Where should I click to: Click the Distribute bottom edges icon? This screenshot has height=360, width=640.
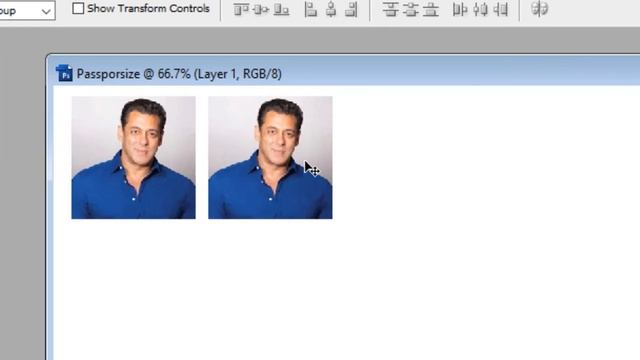tap(431, 9)
